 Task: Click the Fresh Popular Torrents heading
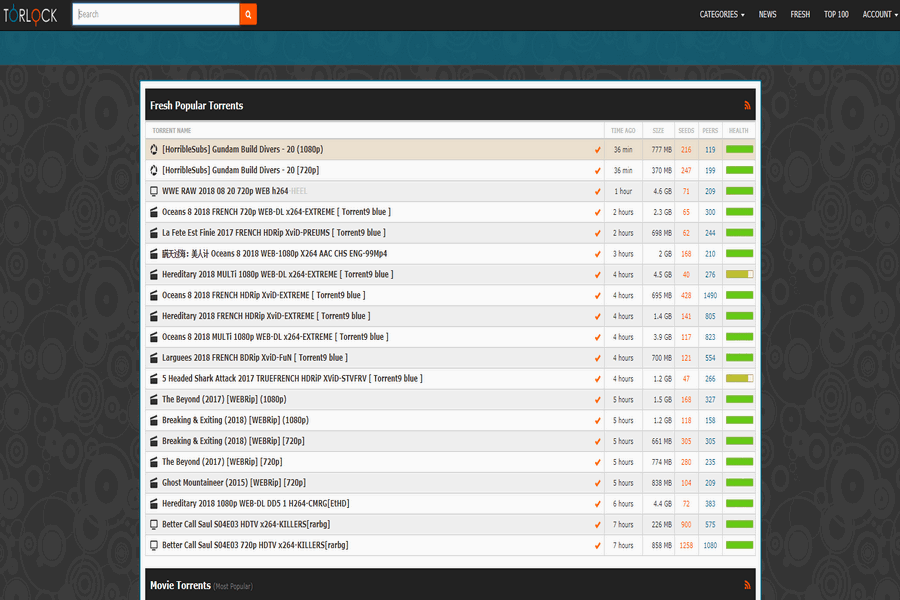pyautogui.click(x=196, y=106)
